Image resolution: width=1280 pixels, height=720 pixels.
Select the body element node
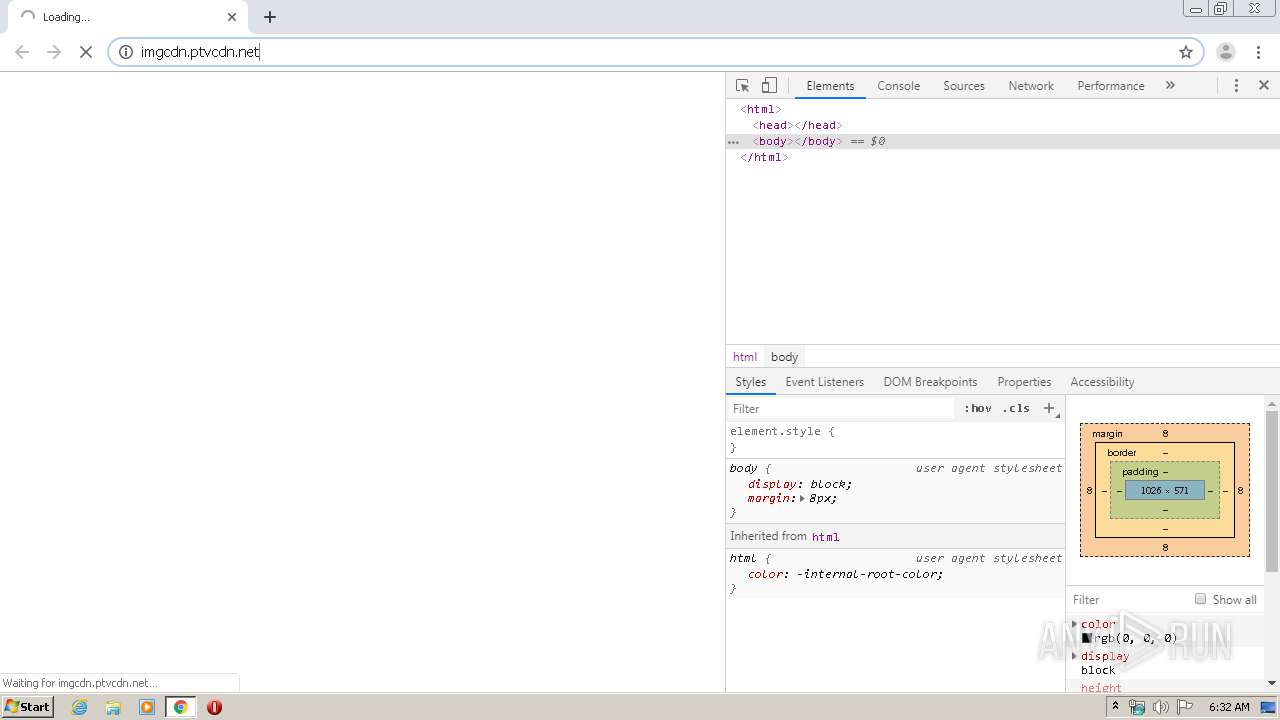click(x=797, y=141)
